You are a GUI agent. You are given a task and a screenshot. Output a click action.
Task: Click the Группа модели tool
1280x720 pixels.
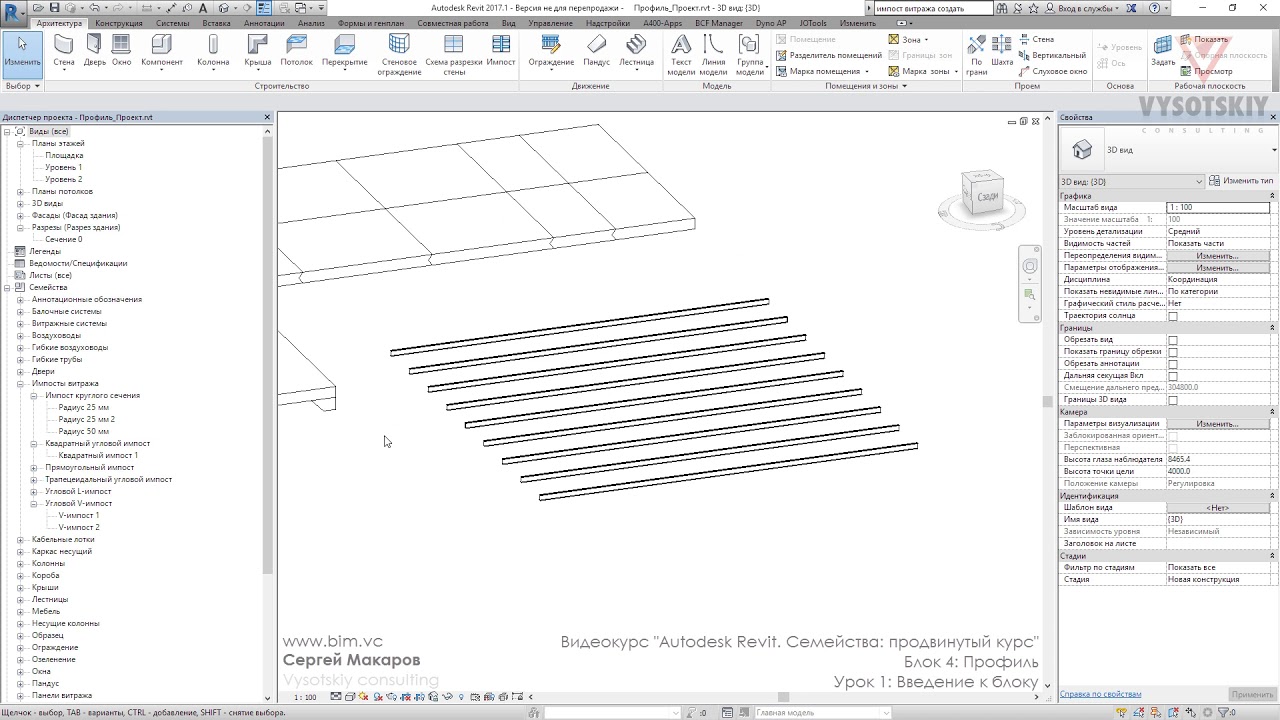tap(750, 55)
